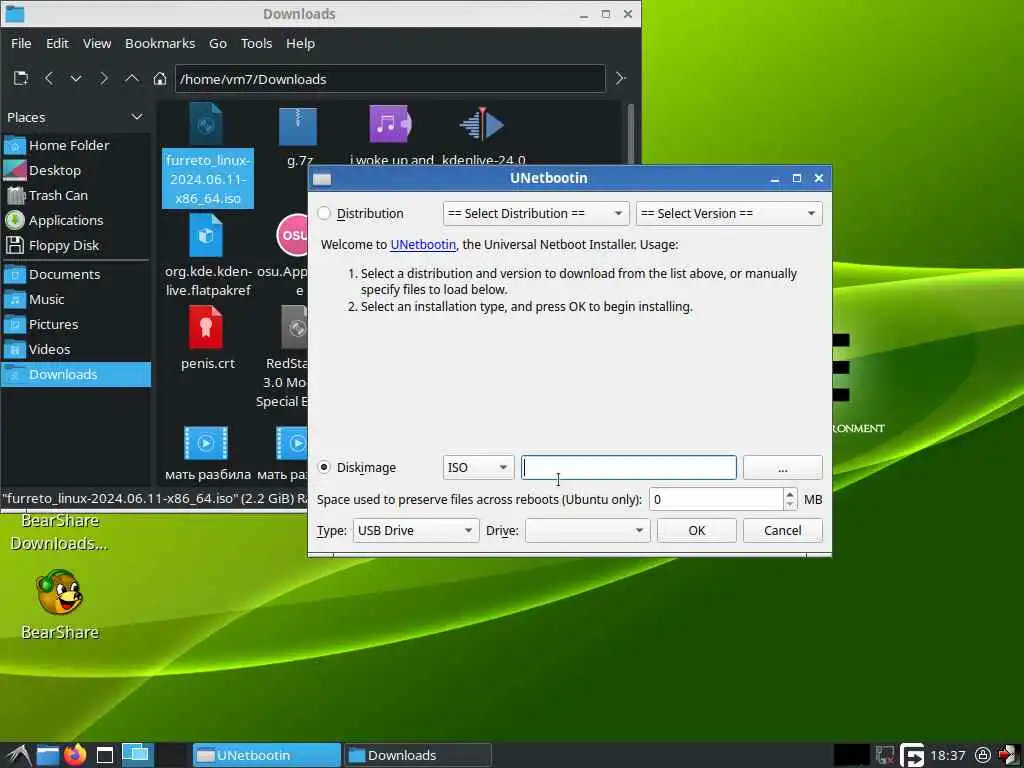Launch Firefox from the taskbar

(x=75, y=755)
